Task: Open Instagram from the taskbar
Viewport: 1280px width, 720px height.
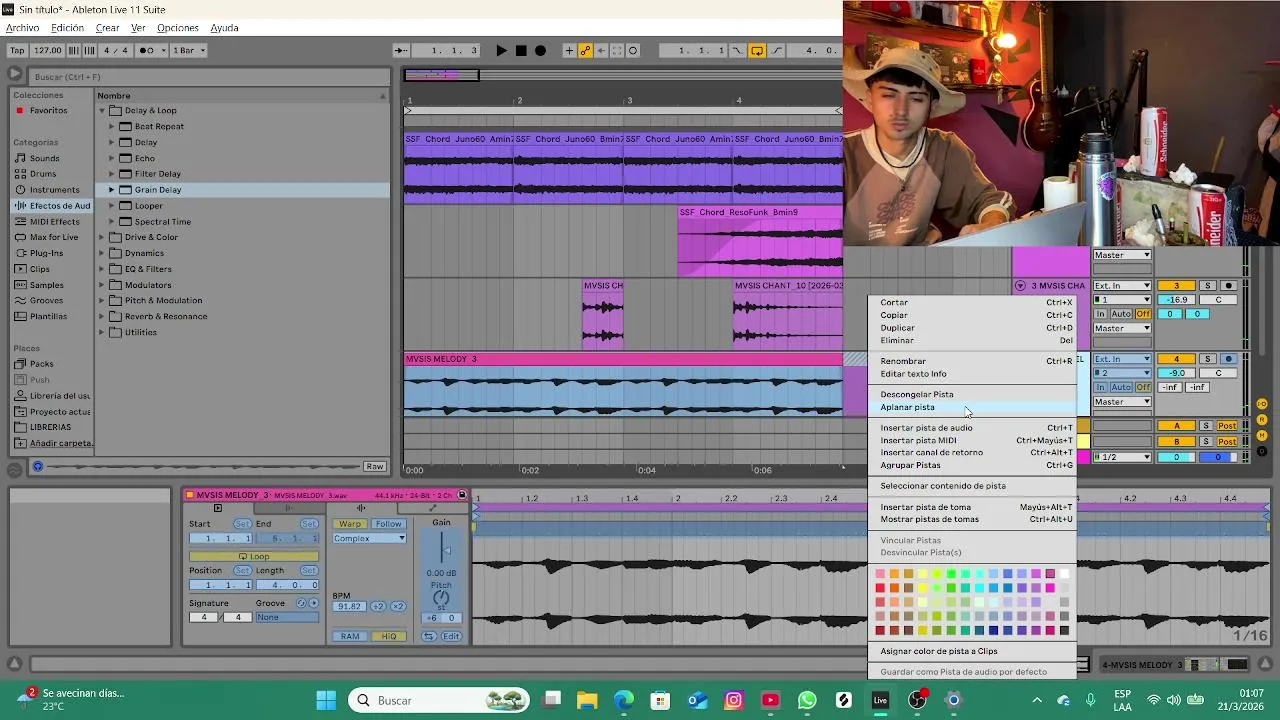Action: coord(734,700)
